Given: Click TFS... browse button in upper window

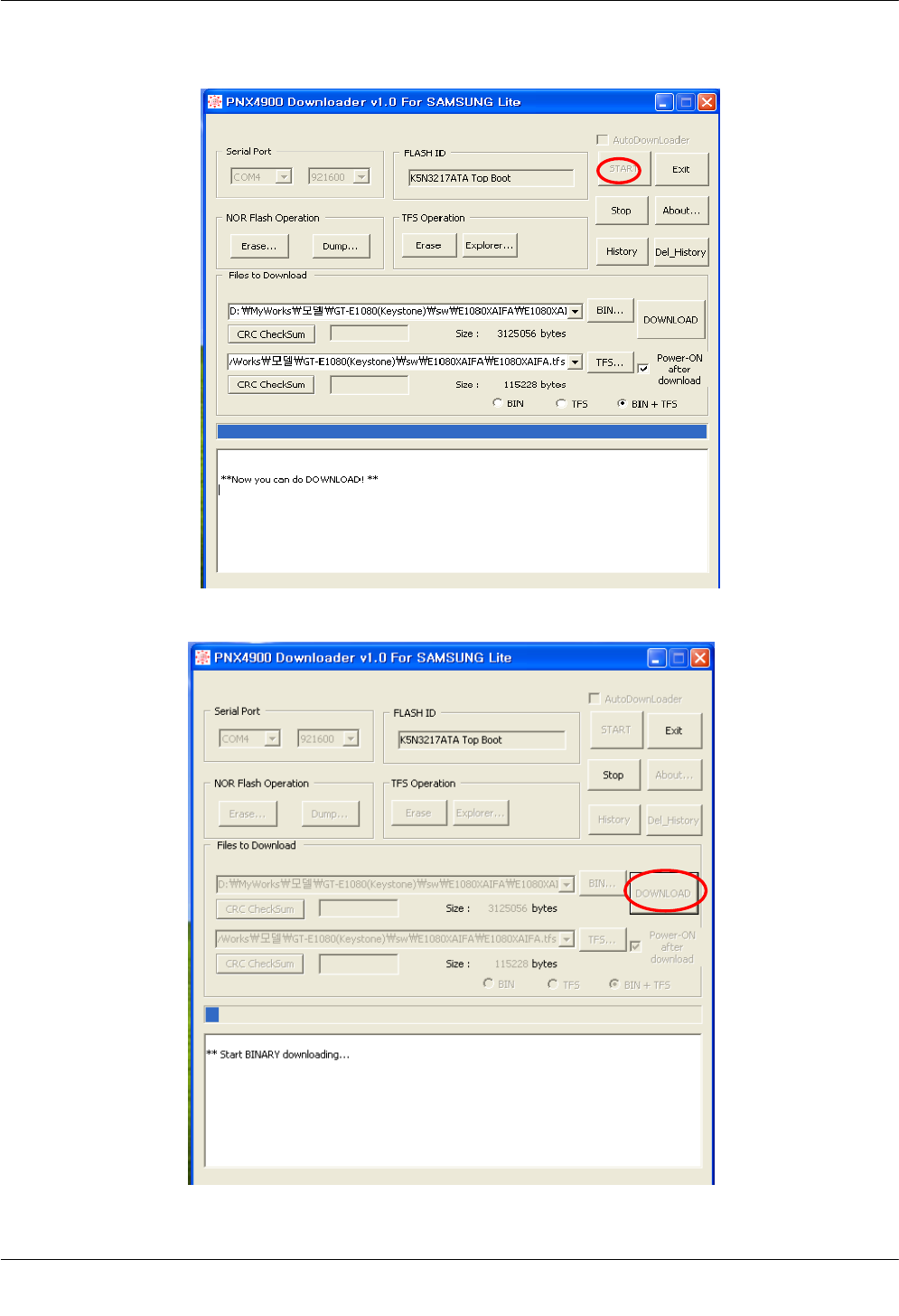Looking at the screenshot, I should (x=610, y=362).
